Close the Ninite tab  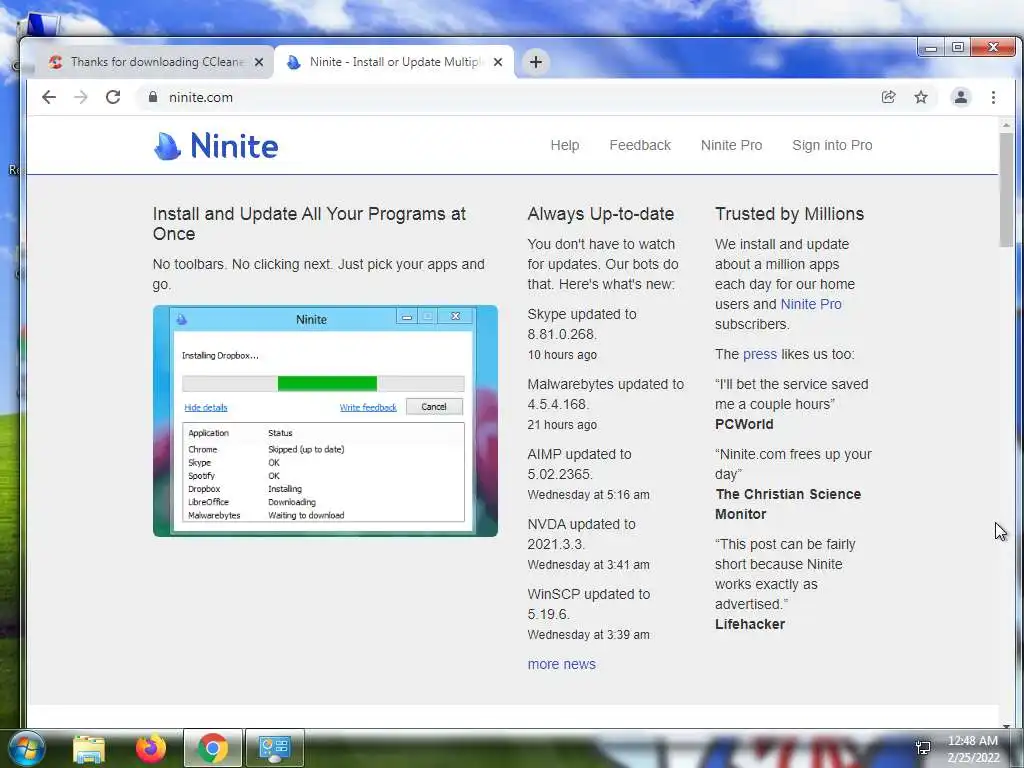[x=498, y=62]
